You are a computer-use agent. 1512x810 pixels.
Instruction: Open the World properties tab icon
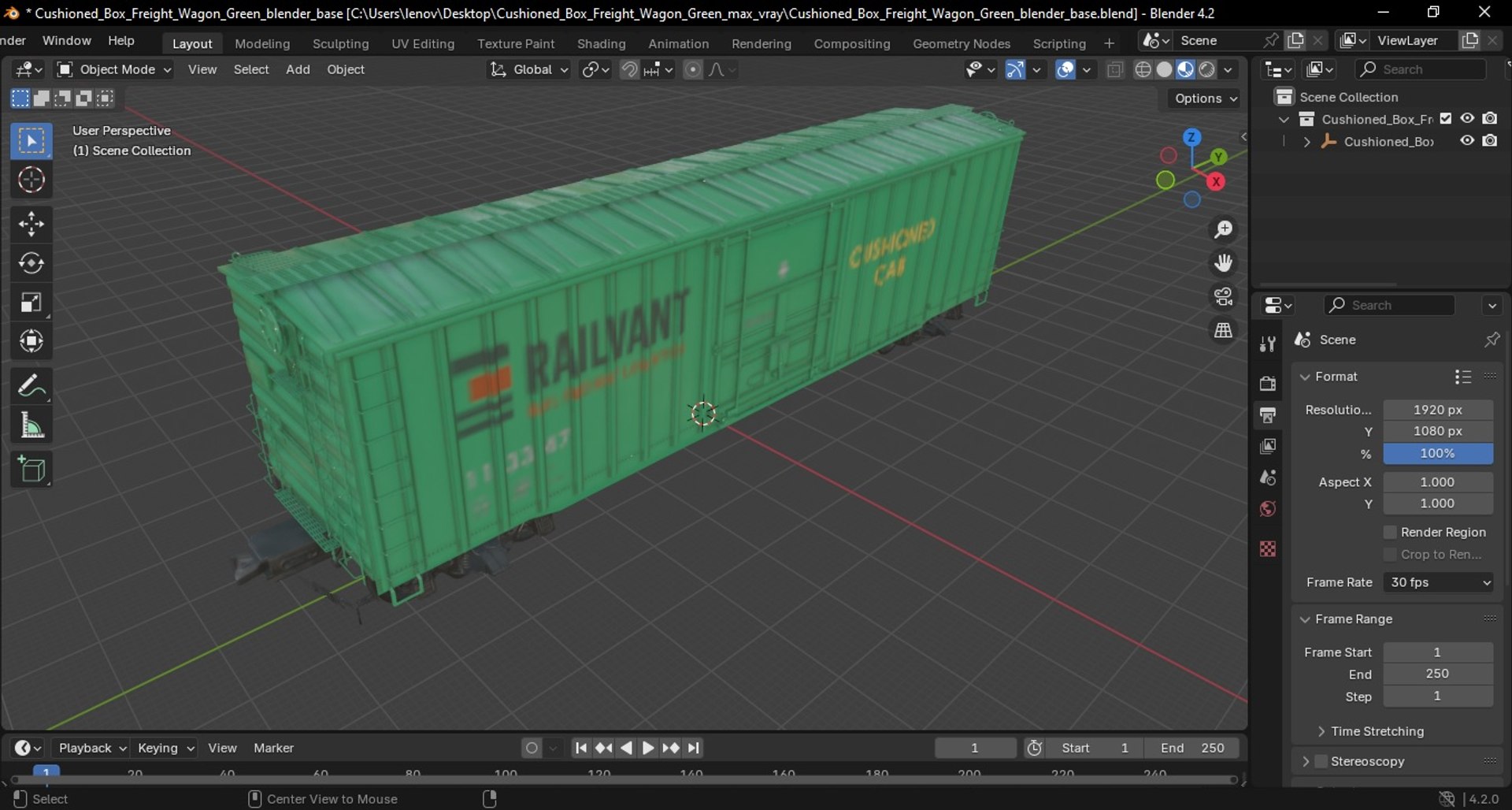[x=1268, y=509]
